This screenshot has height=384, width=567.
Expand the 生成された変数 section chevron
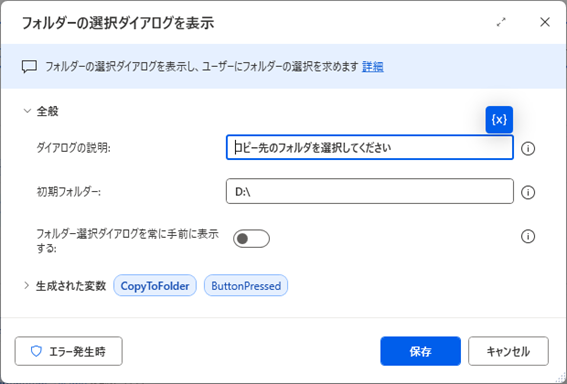26,286
